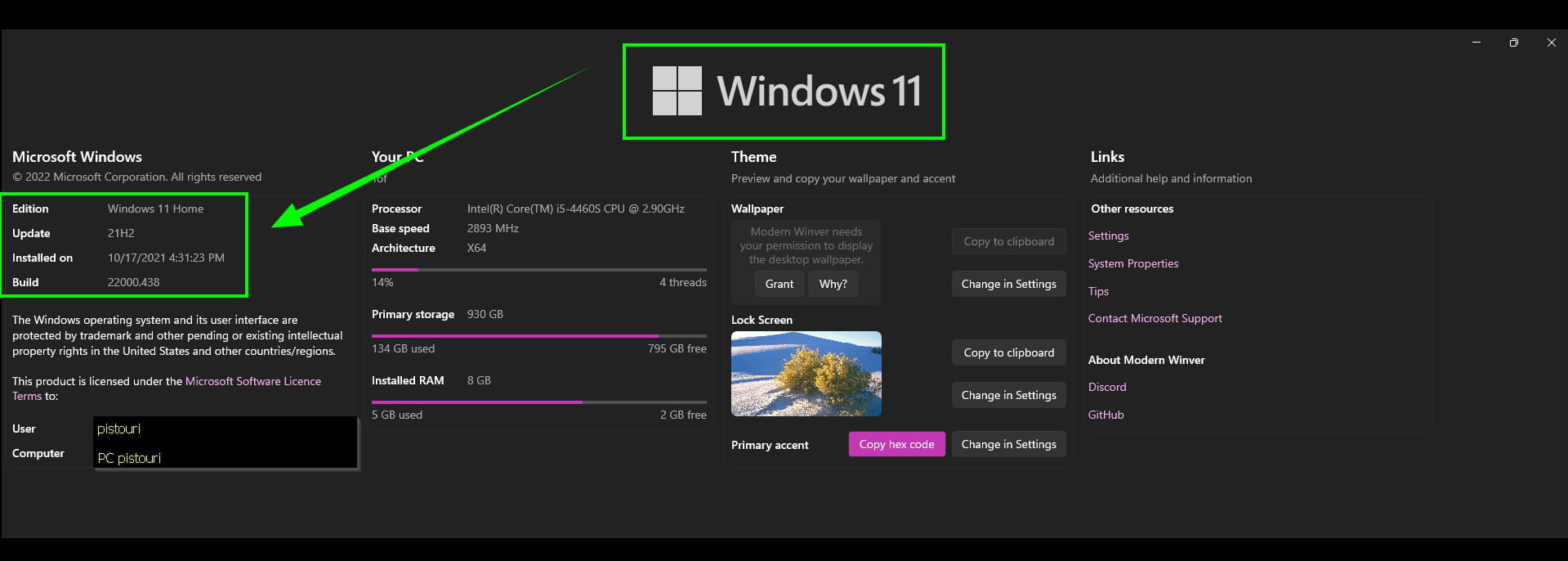Image resolution: width=1568 pixels, height=561 pixels.
Task: Change the Lock Screen in Settings
Action: point(1008,395)
